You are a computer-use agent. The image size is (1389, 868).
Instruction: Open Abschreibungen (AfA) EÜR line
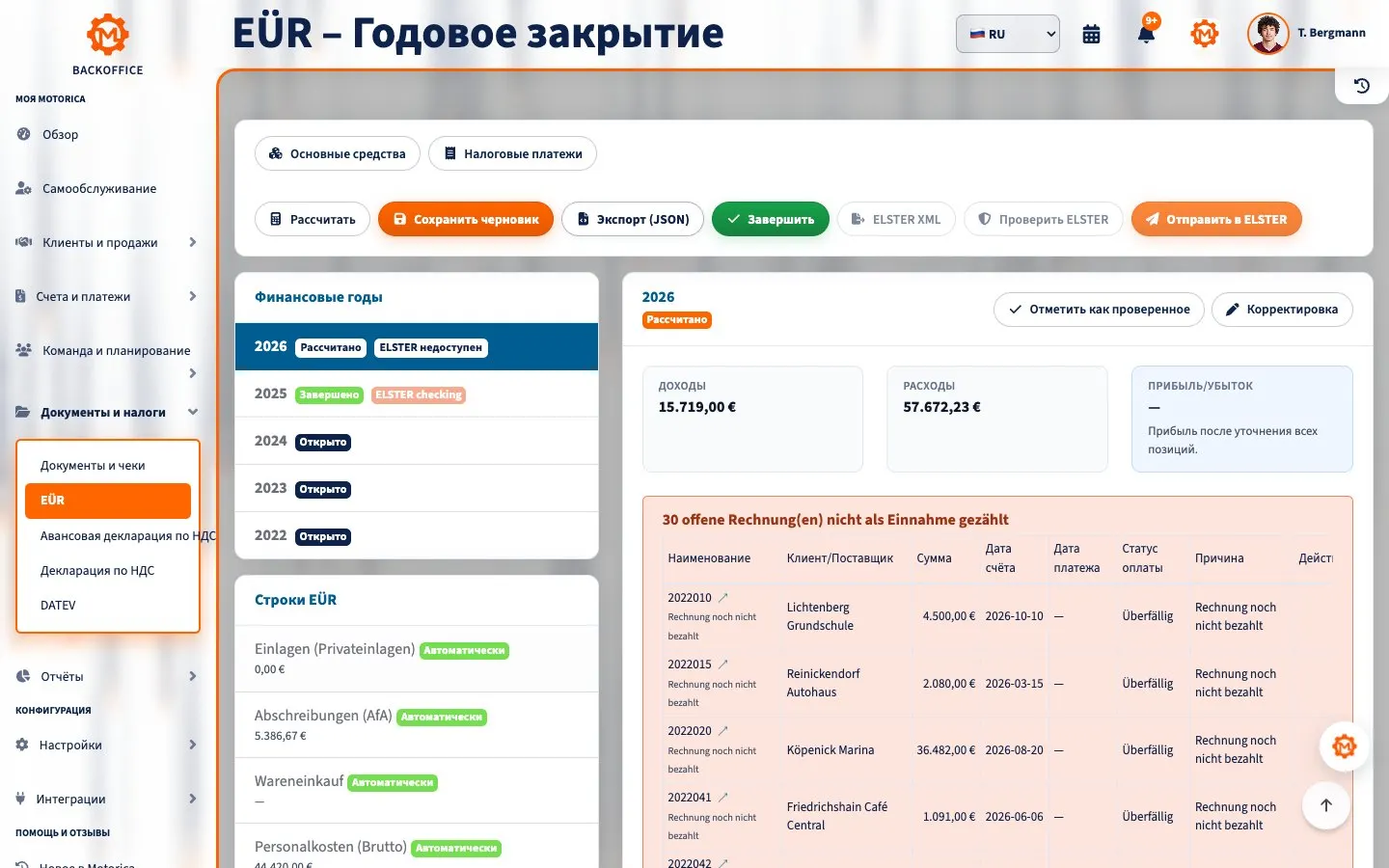pyautogui.click(x=417, y=725)
